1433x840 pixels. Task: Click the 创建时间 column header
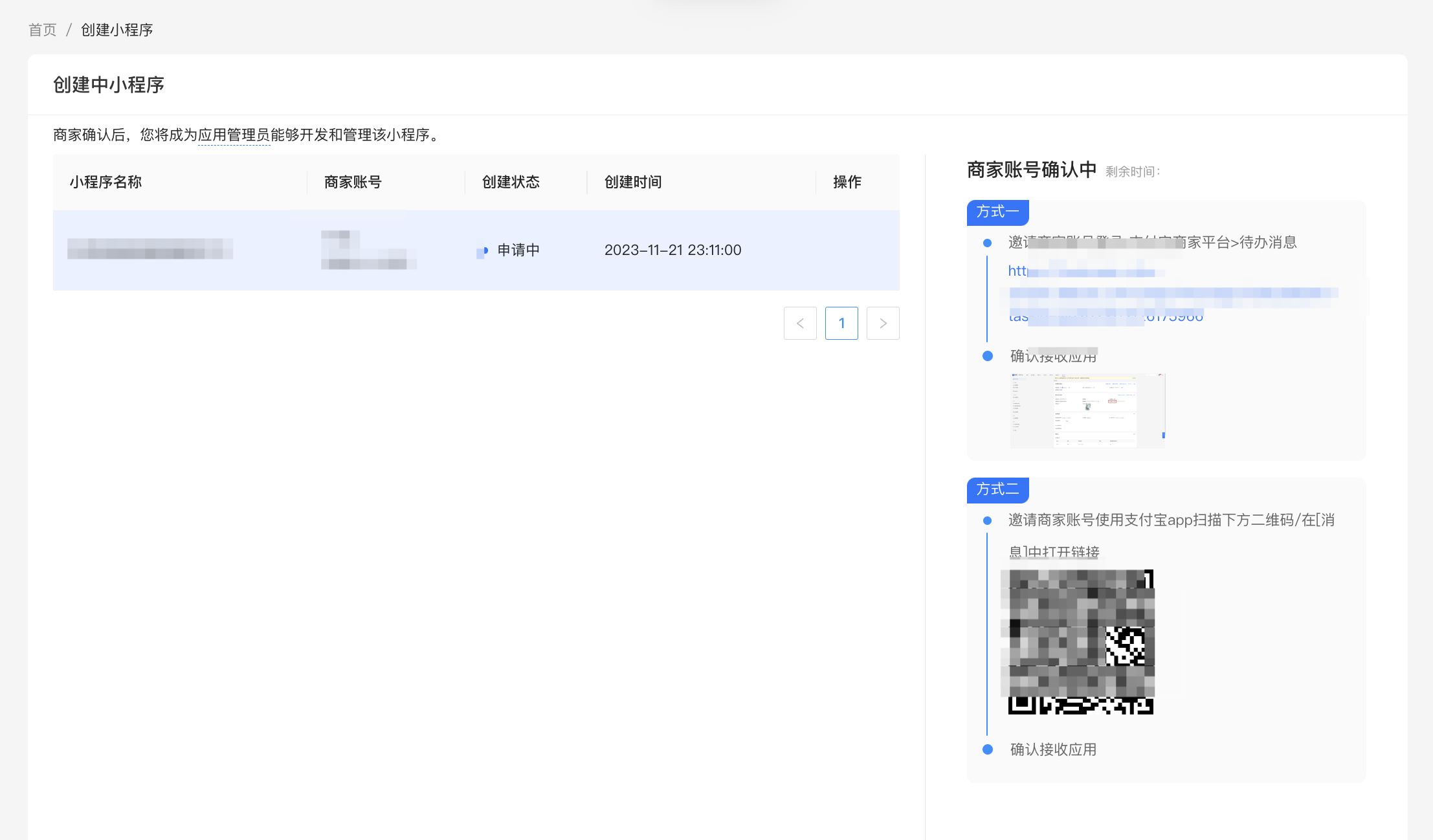(633, 182)
